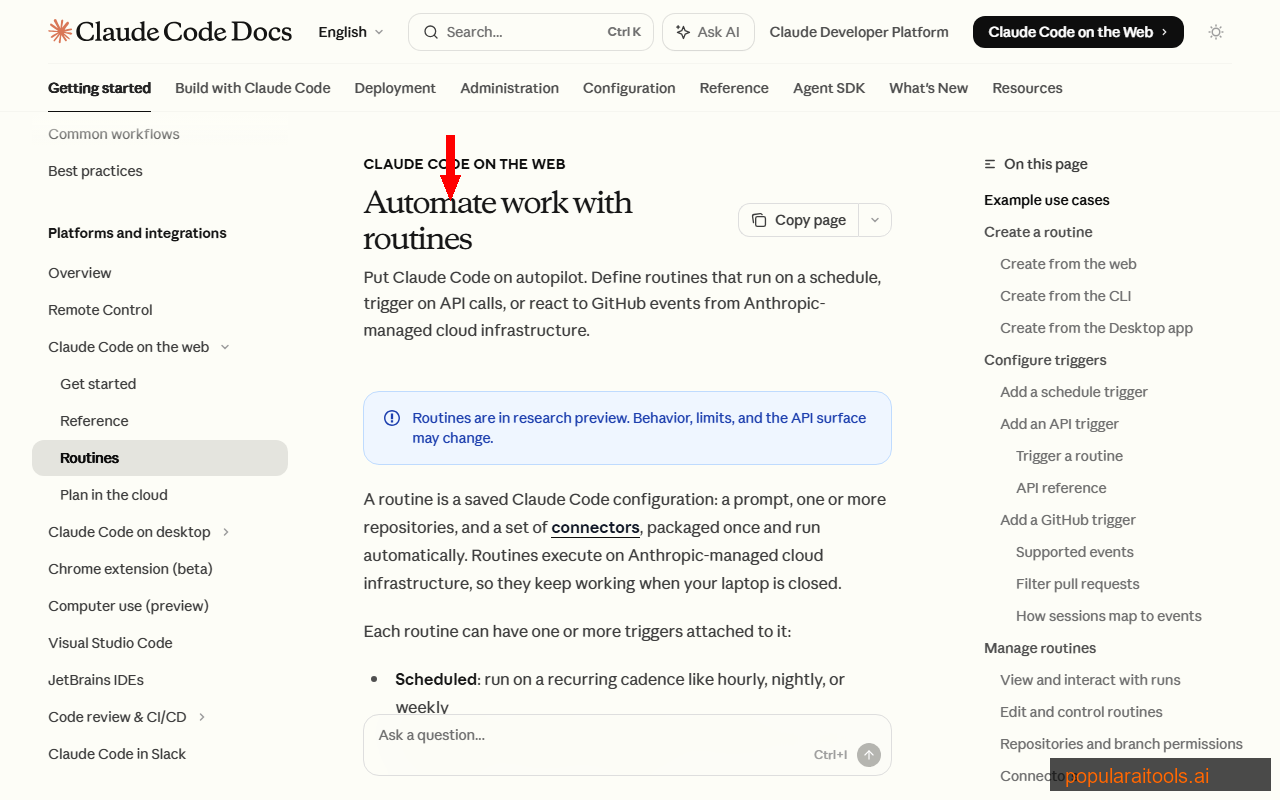Viewport: 1280px width, 800px height.
Task: Expand the Claude Code on desktop section
Action: 226,531
